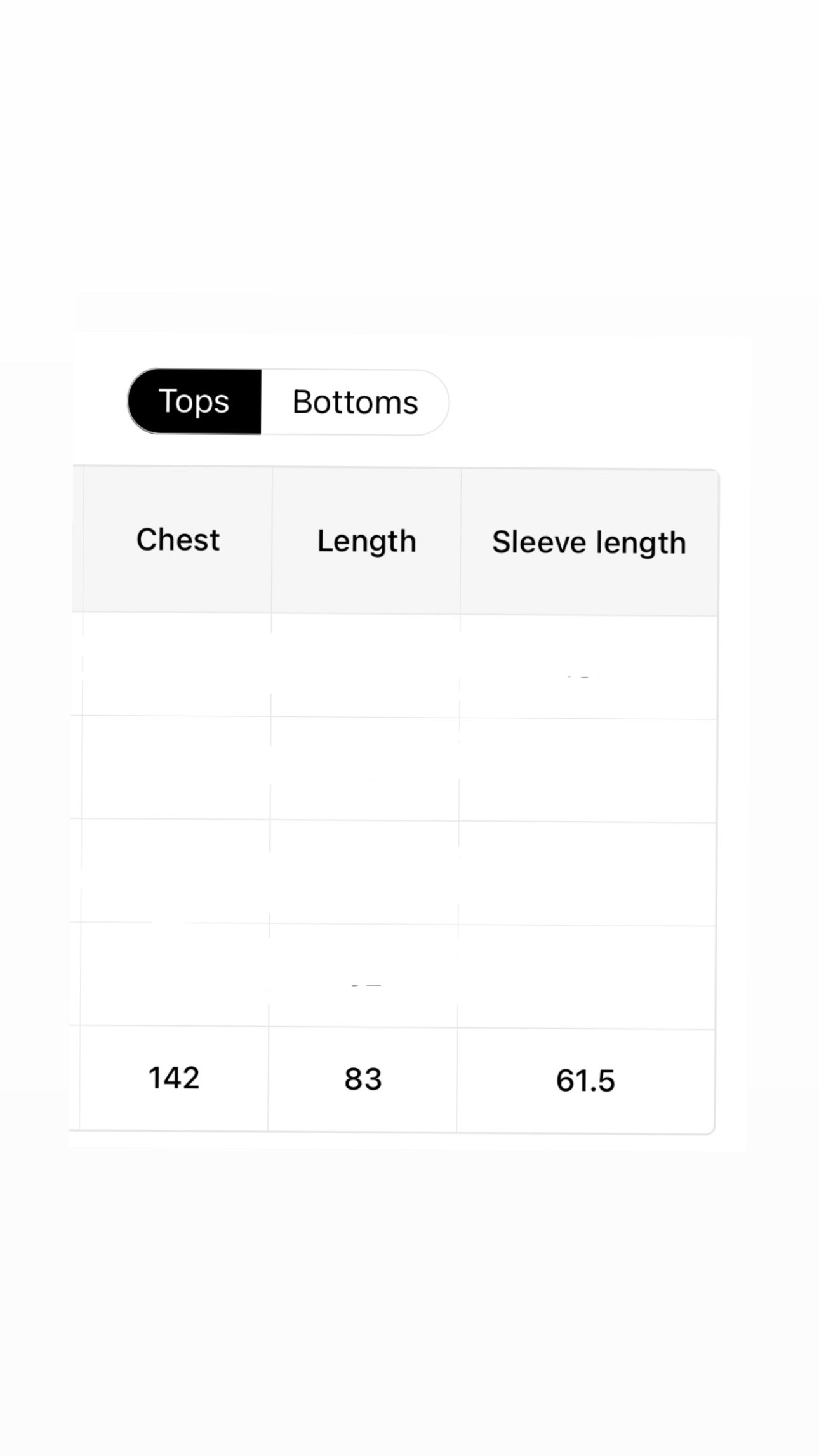Switch to the Tops tab

pyautogui.click(x=194, y=401)
